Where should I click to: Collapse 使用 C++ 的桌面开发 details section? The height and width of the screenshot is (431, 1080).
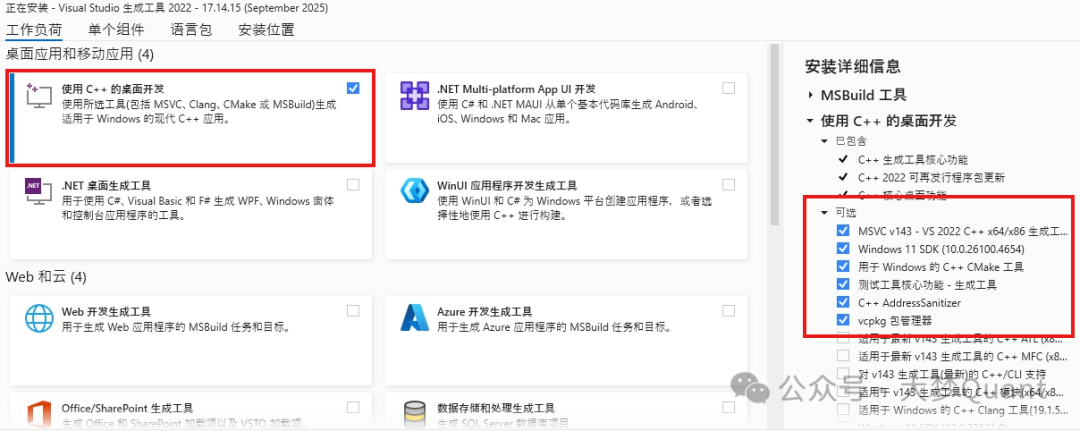pos(810,121)
